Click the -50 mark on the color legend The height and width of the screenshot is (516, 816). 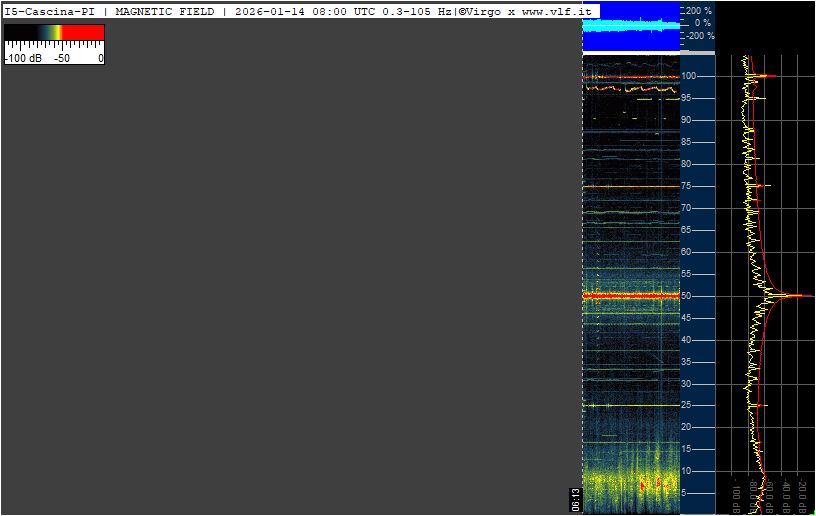point(62,58)
